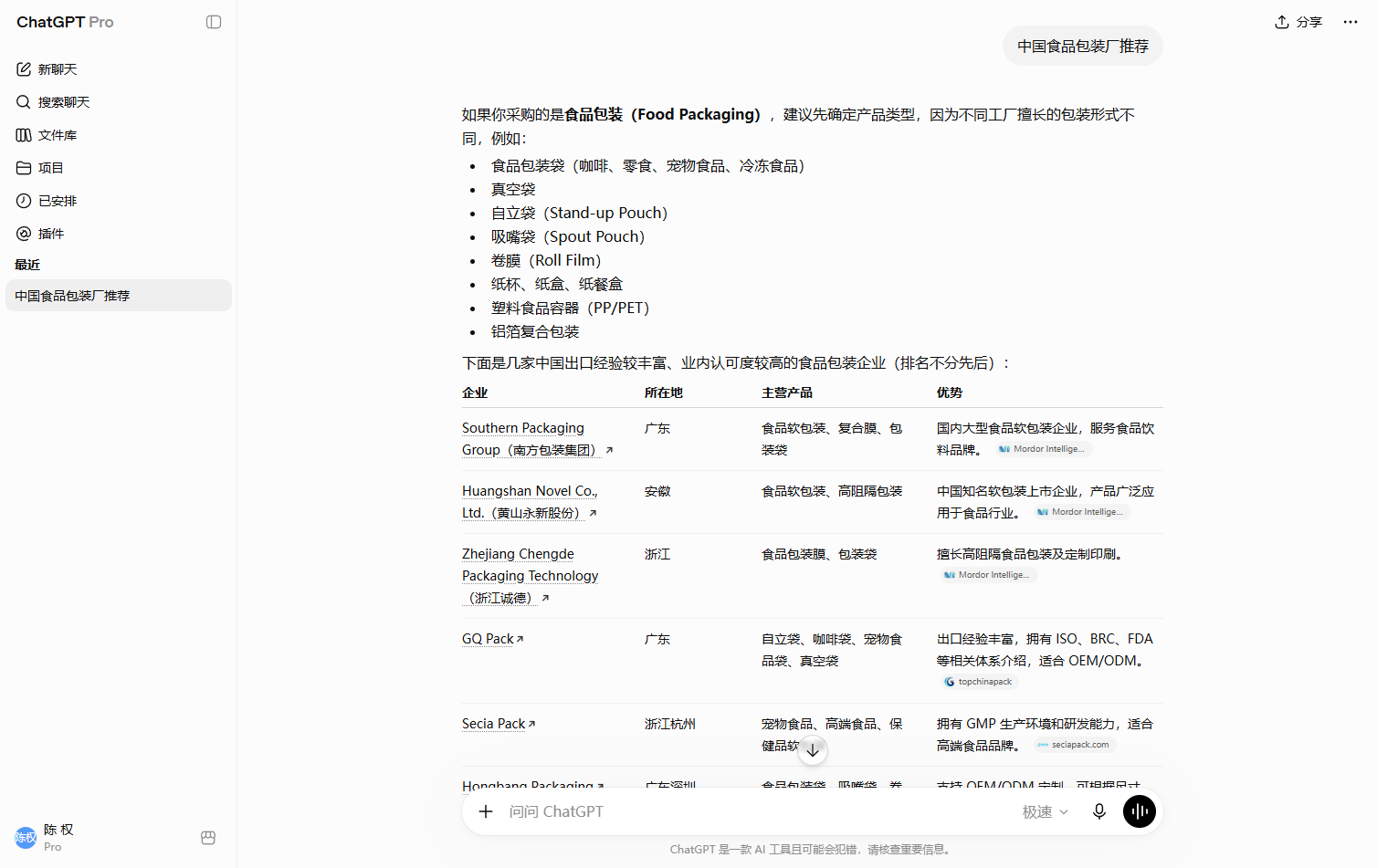
Task: Open the Secia Pack link
Action: click(x=499, y=724)
